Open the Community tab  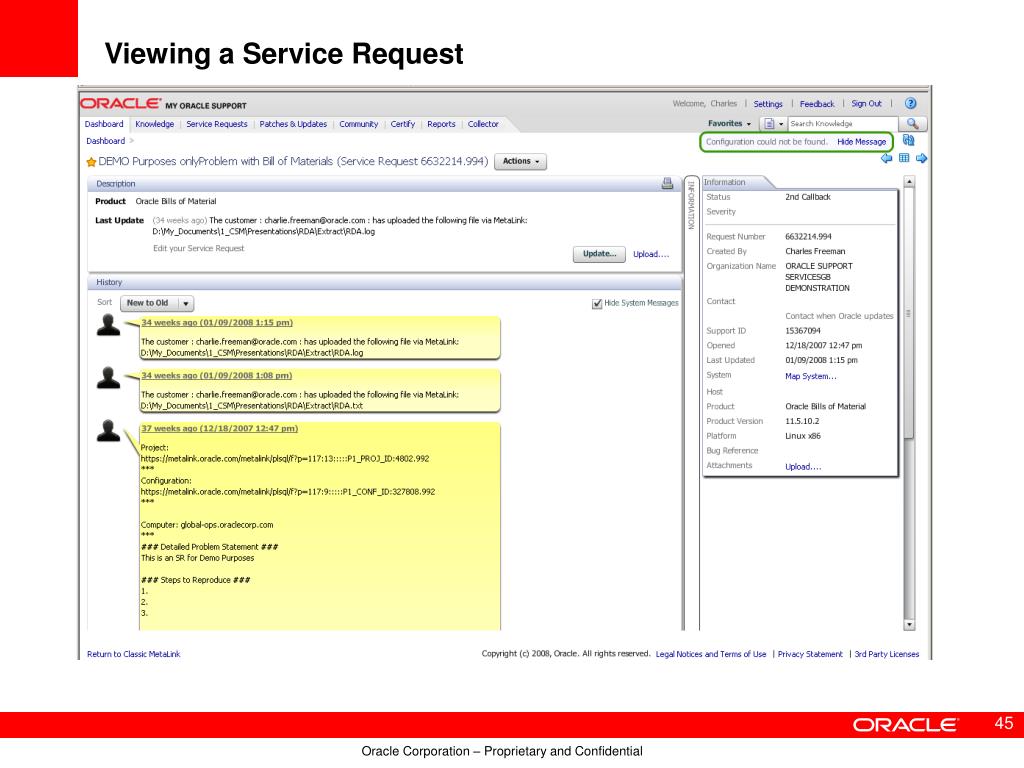(x=359, y=124)
